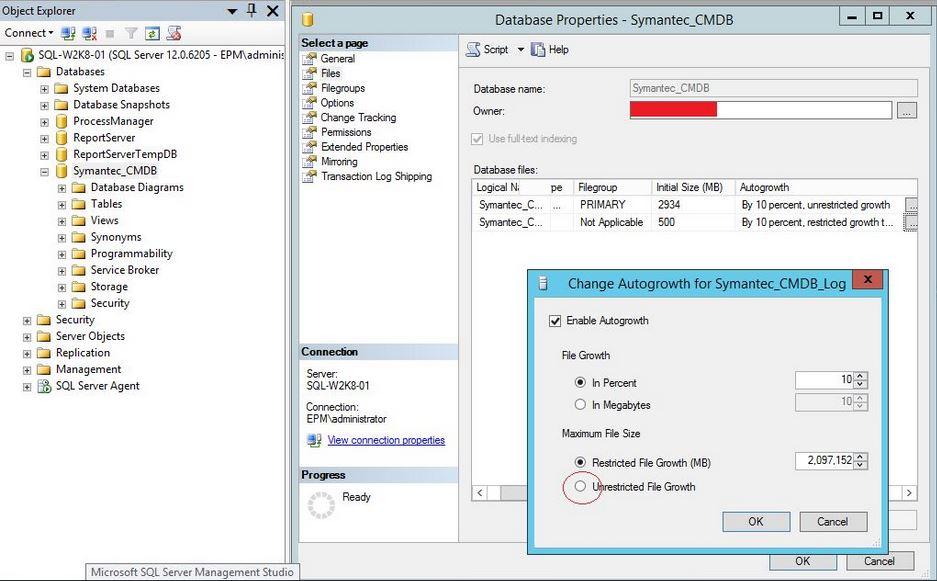Select Restricted File Growth (MB) radio
The image size is (937, 581).
(580, 462)
